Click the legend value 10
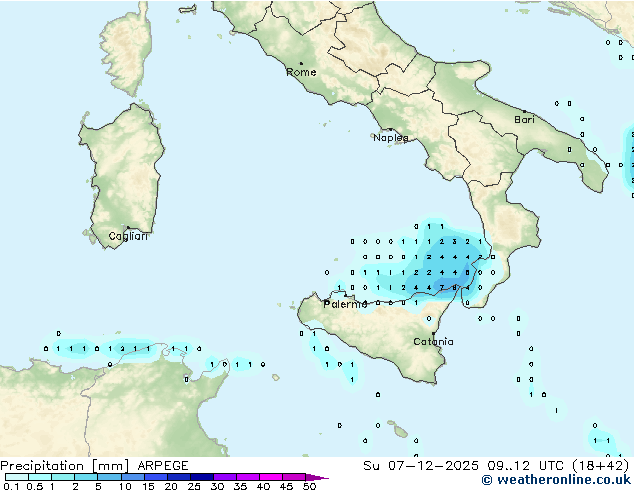 pos(125,486)
